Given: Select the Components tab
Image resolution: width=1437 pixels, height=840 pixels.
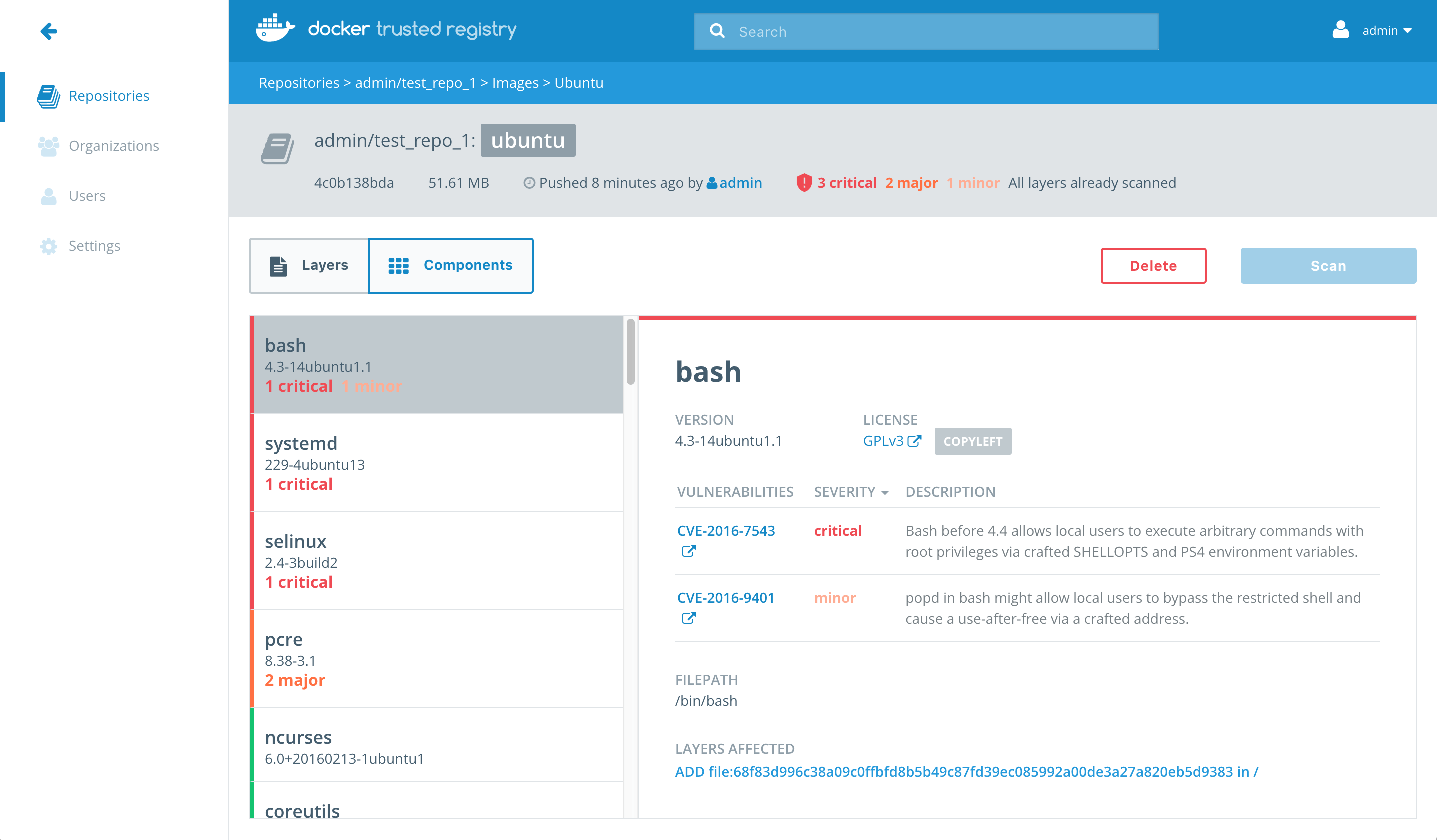Looking at the screenshot, I should click(450, 265).
